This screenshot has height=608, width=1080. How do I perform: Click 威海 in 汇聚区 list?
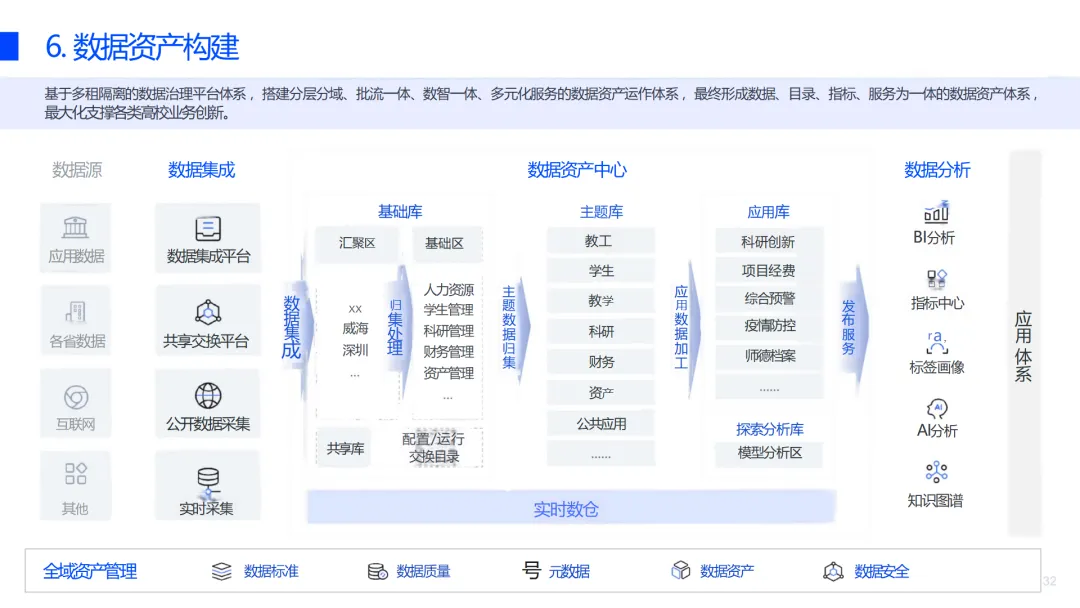click(x=355, y=328)
